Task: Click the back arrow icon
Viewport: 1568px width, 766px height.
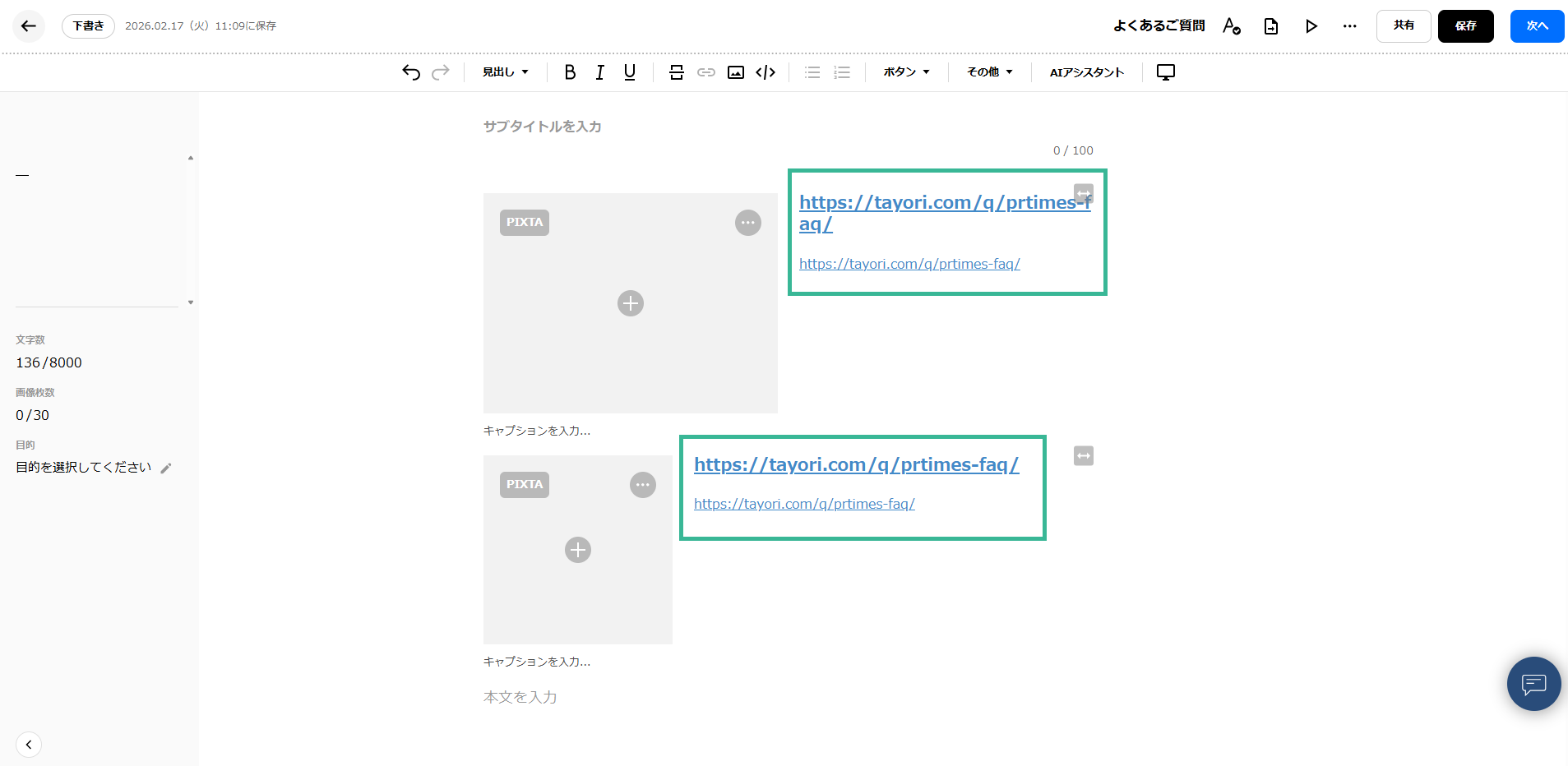Action: click(x=28, y=26)
